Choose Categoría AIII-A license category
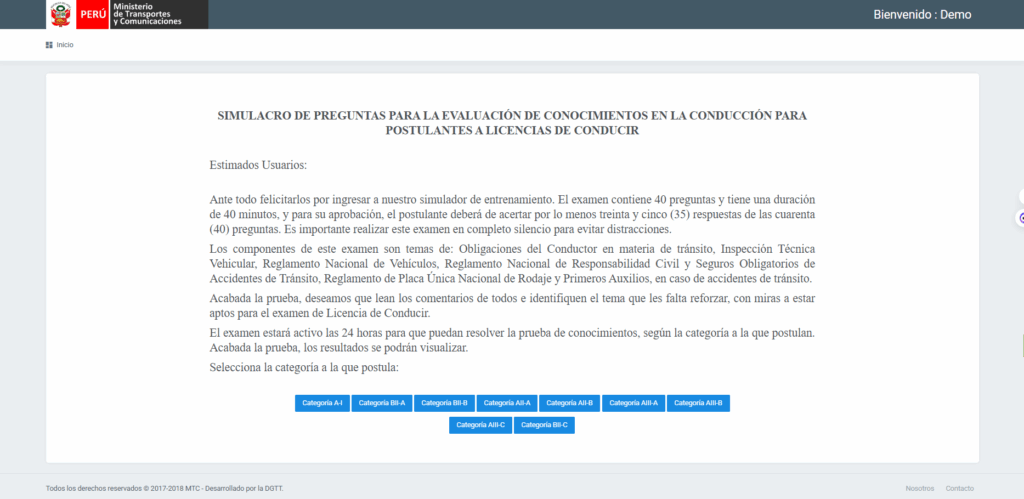Viewport: 1024px width, 499px height. coord(633,403)
